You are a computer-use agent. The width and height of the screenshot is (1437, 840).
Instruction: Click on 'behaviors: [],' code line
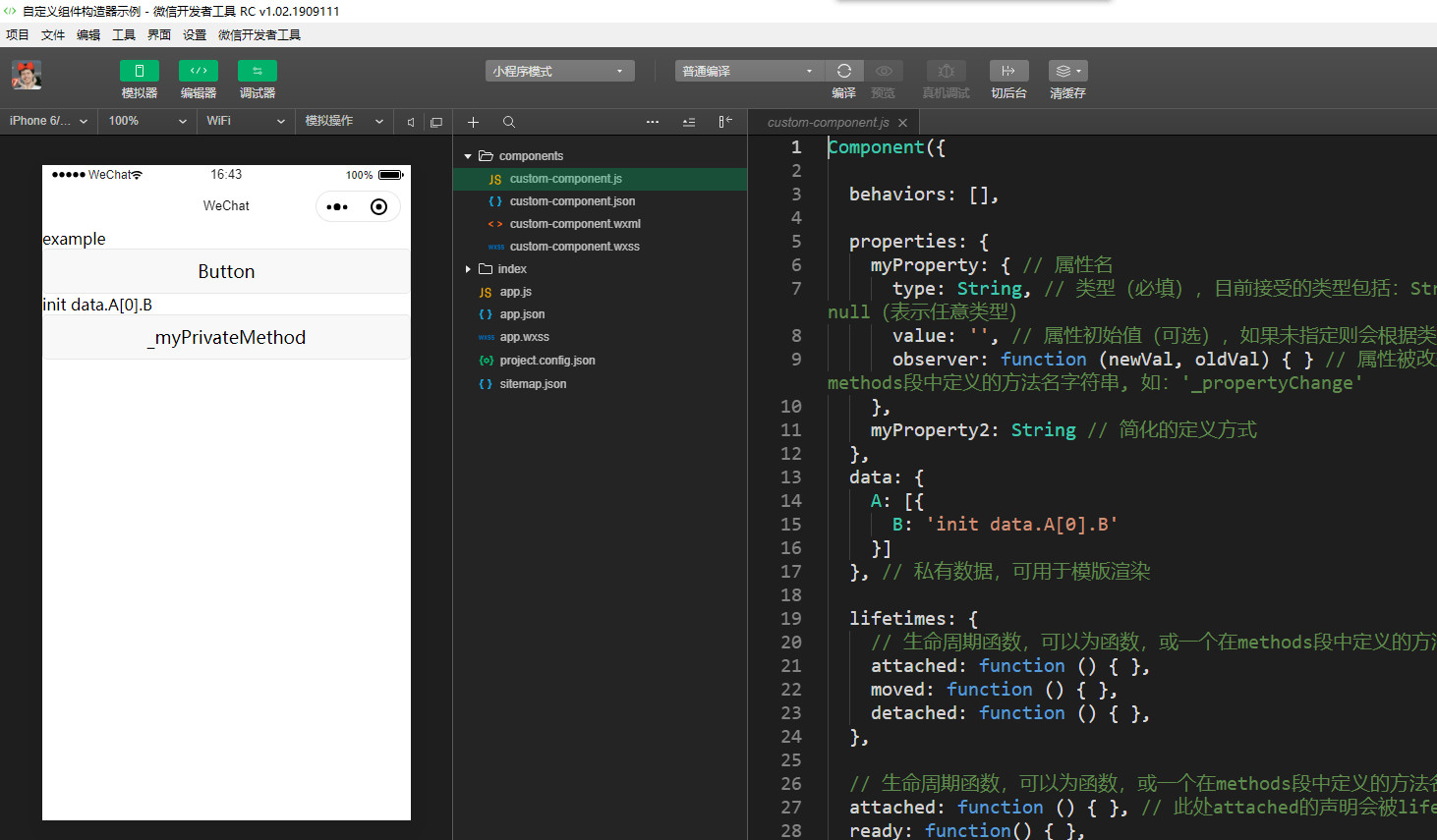click(x=924, y=195)
